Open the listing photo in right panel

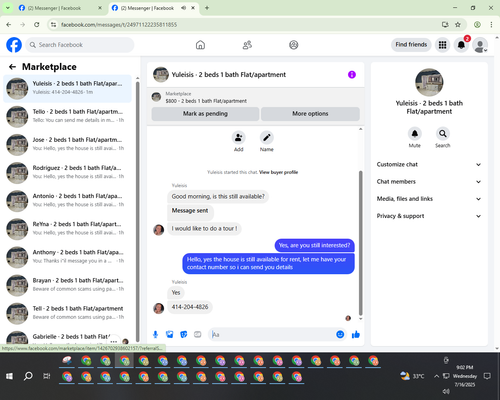pyautogui.click(x=429, y=82)
